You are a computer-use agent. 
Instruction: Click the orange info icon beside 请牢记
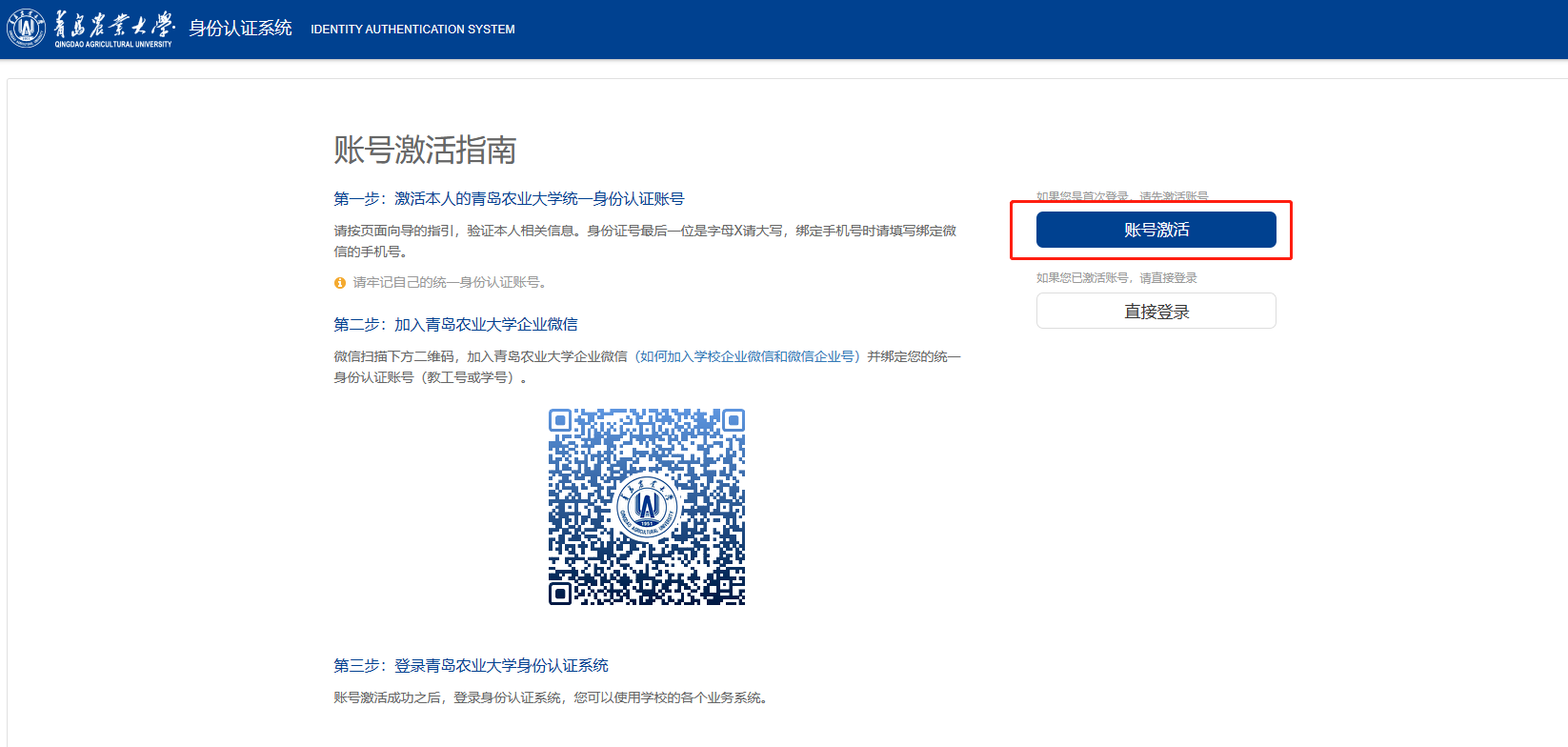(340, 283)
